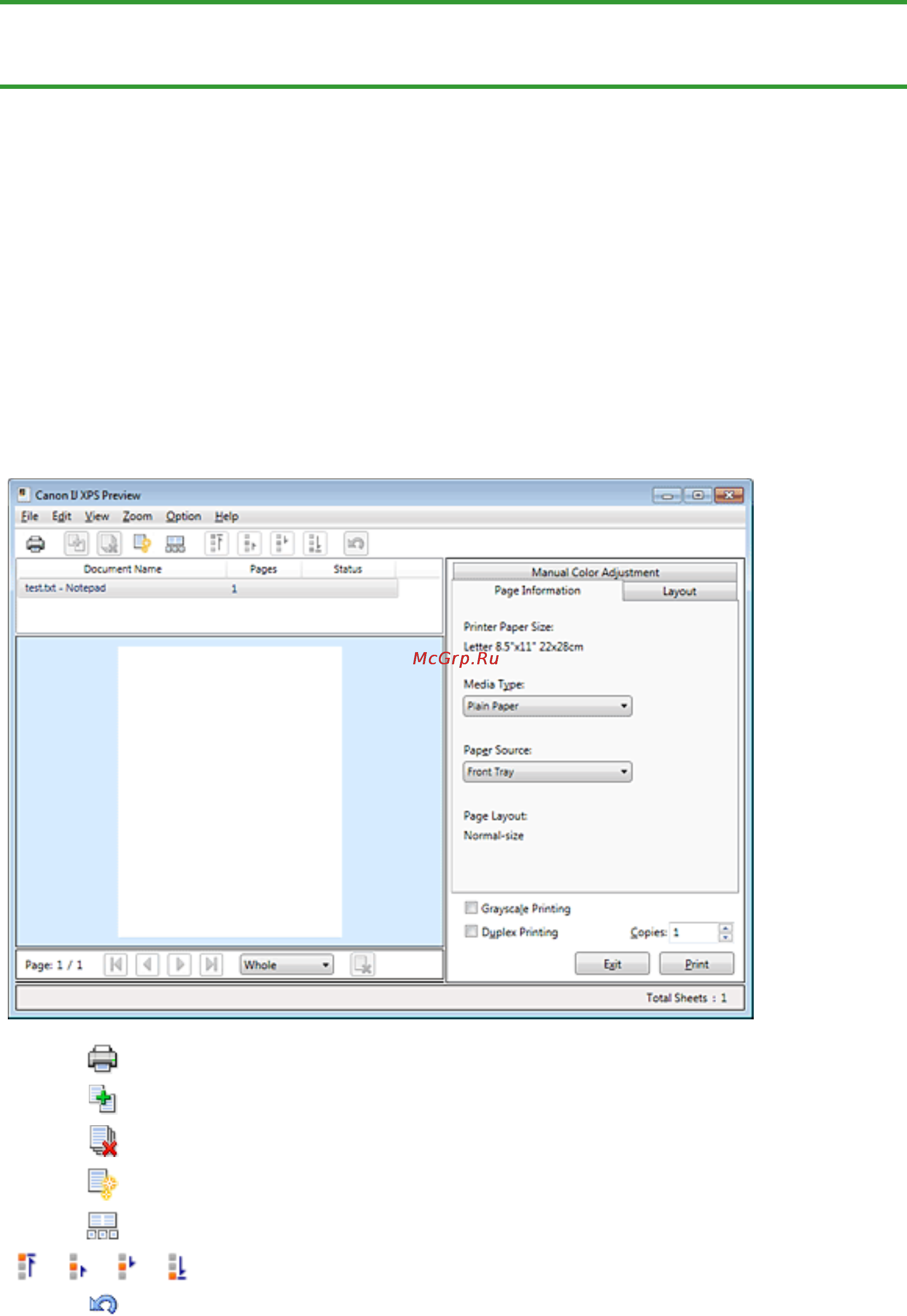The image size is (907, 1316).
Task: Click the Move to Bottom toolbar icon
Action: (x=315, y=544)
